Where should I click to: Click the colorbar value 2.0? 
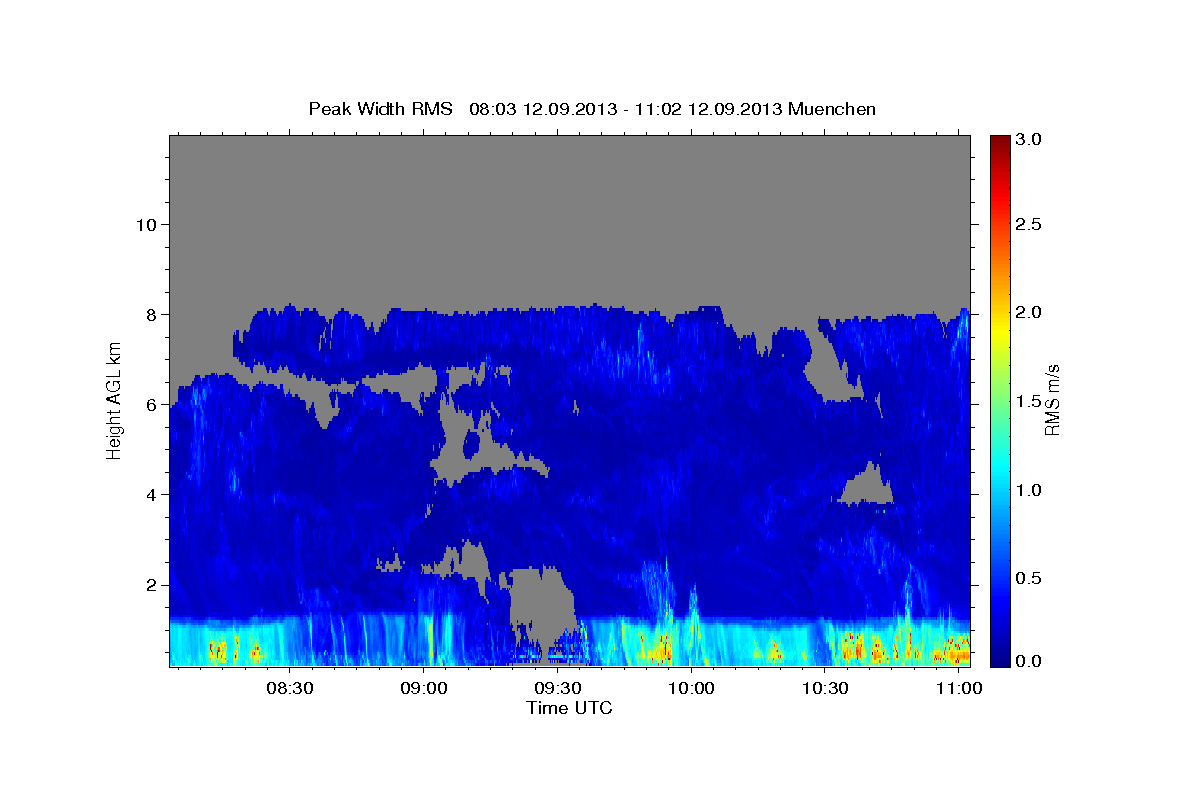point(1027,312)
